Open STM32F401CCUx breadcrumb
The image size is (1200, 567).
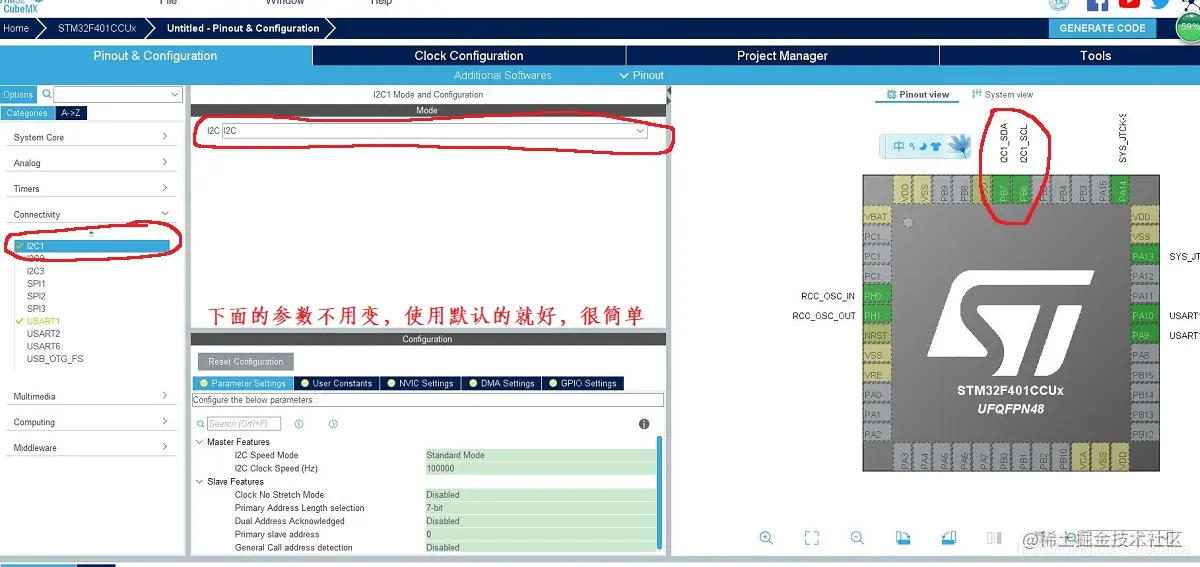(x=97, y=28)
